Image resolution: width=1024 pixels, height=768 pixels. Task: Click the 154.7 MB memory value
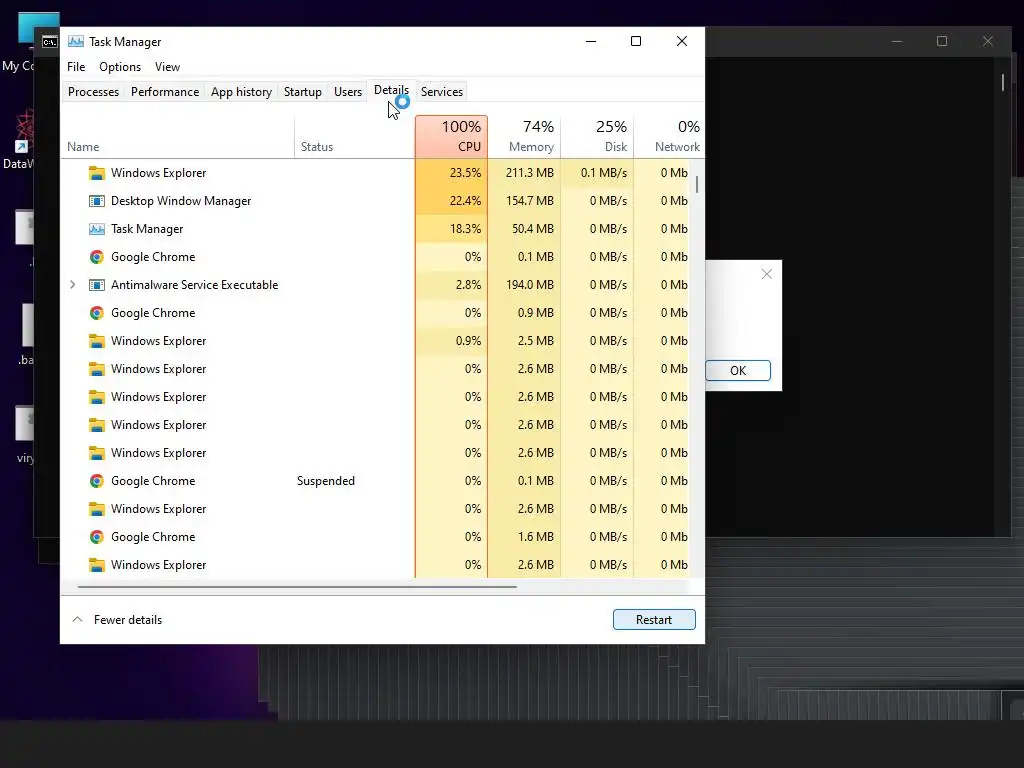pyautogui.click(x=530, y=201)
